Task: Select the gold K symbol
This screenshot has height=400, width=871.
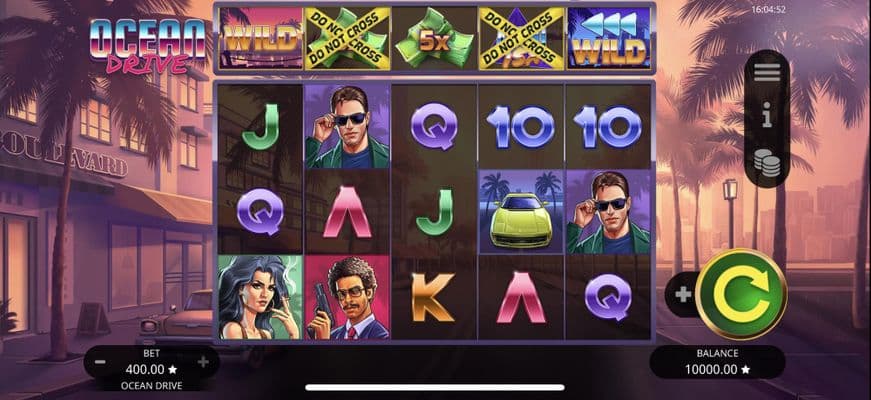Action: tap(433, 297)
